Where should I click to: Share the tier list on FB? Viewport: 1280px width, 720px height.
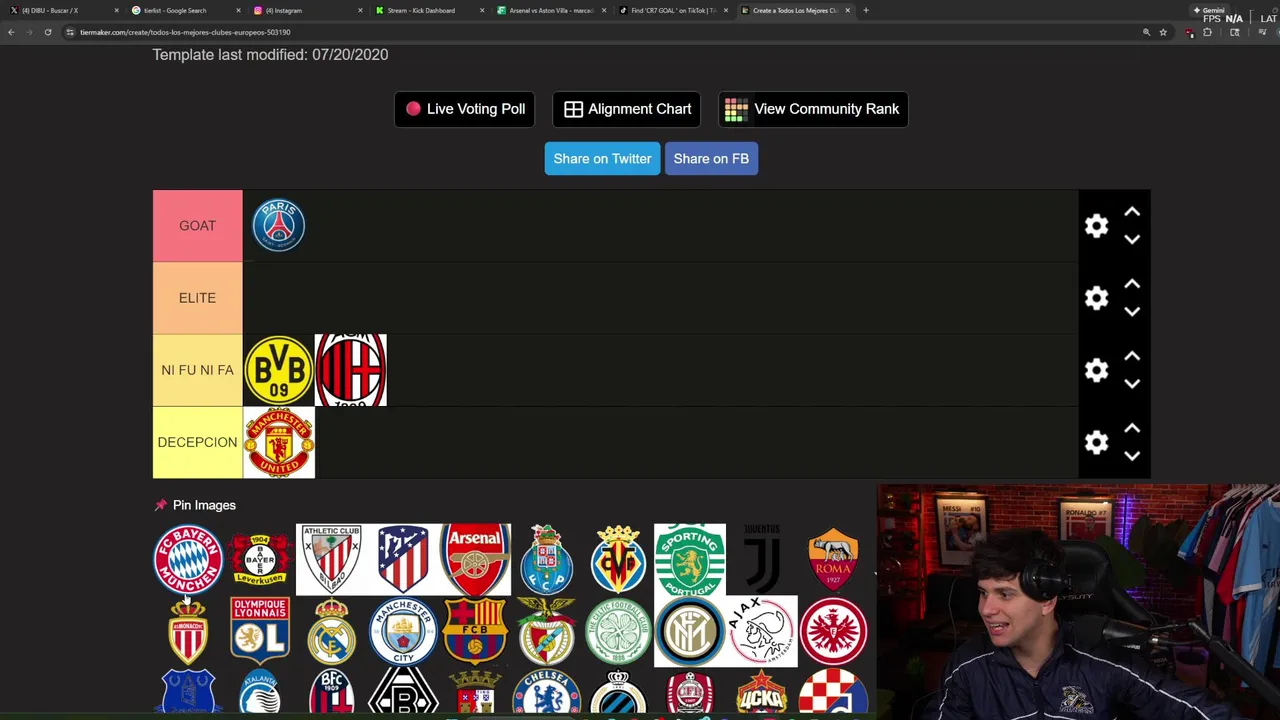click(x=711, y=158)
